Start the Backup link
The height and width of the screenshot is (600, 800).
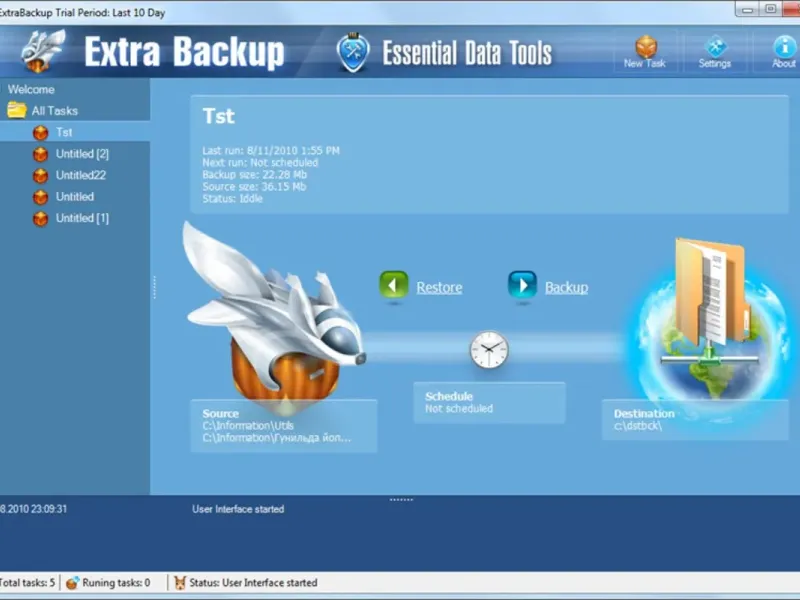(x=566, y=287)
